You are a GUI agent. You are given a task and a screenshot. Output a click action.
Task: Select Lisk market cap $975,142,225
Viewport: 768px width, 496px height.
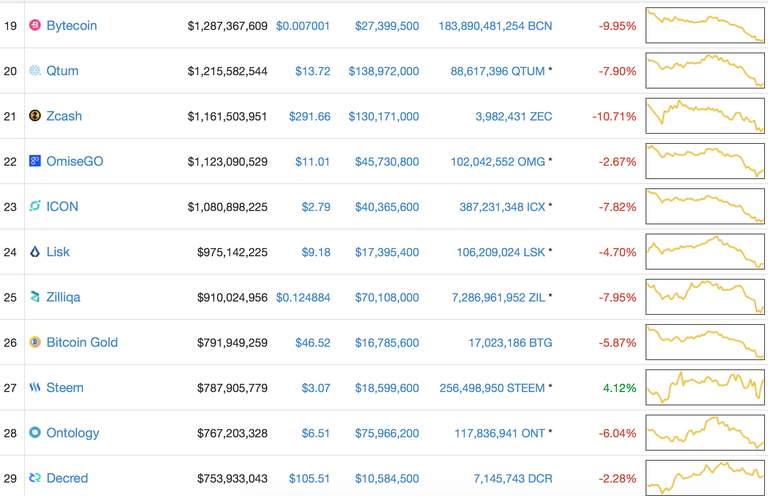[x=232, y=252]
